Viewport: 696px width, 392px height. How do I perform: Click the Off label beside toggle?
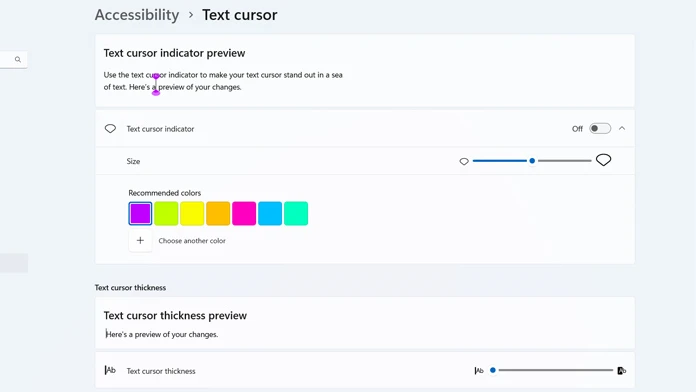(x=577, y=129)
